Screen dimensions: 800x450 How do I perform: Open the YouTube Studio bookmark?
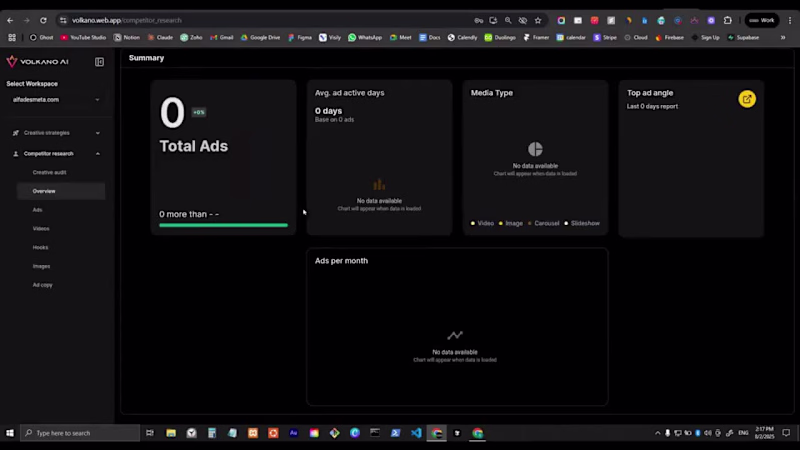(x=83, y=37)
